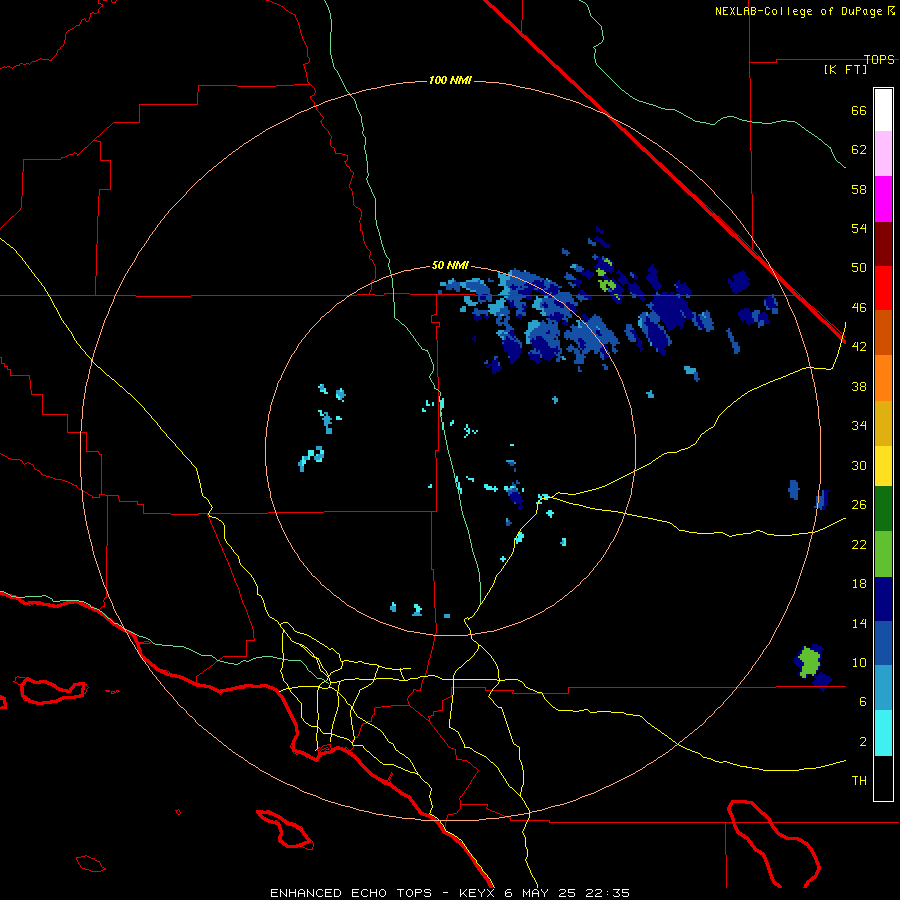Click the legend value 18
900x900 pixels.
pyautogui.click(x=859, y=584)
